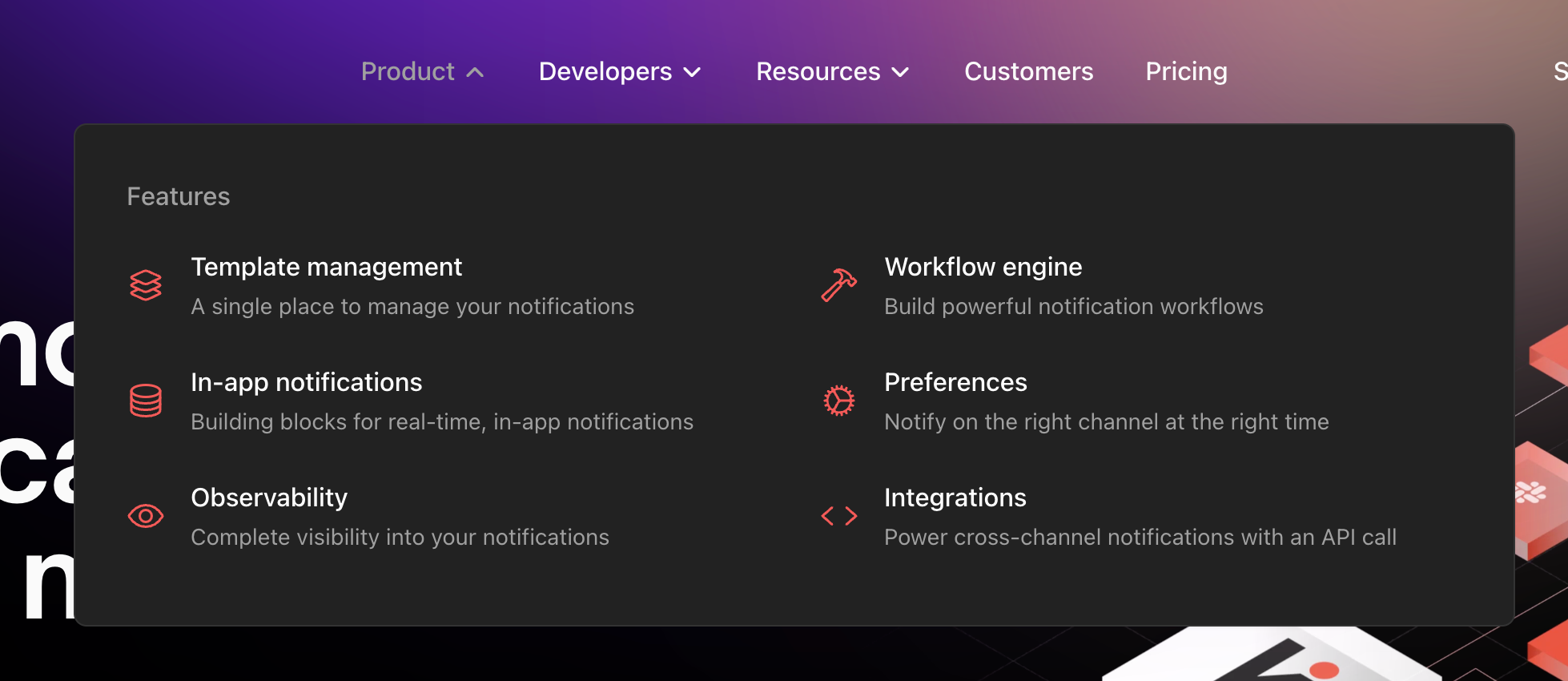Click the stacked layers Template management icon

pos(146,285)
